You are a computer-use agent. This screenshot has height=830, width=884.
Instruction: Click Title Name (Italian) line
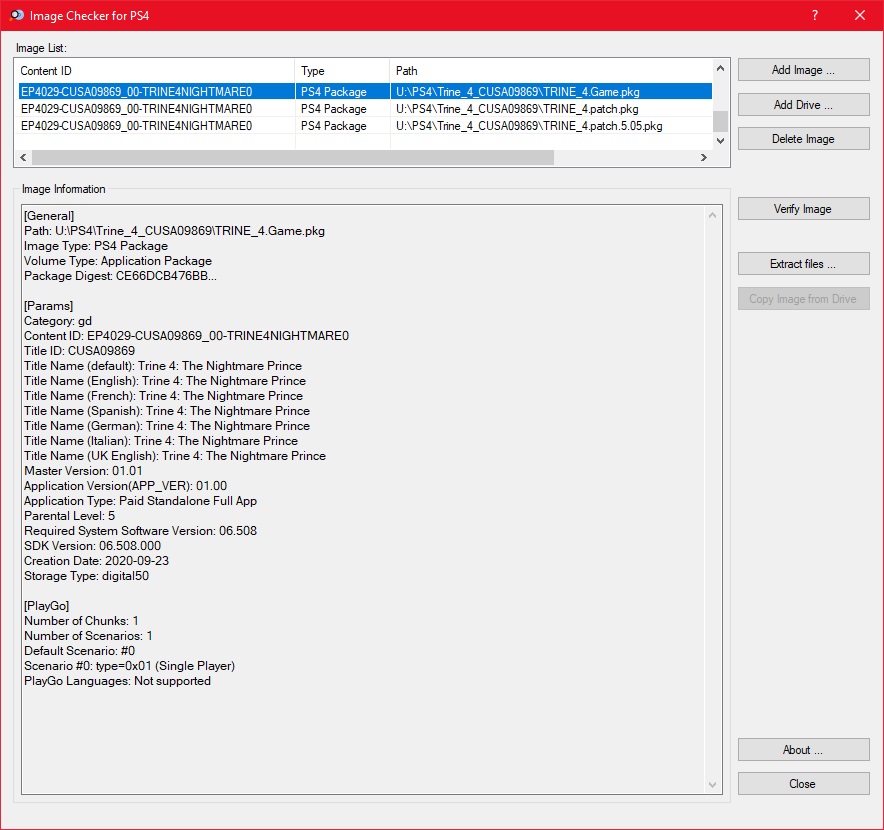[x=161, y=441]
